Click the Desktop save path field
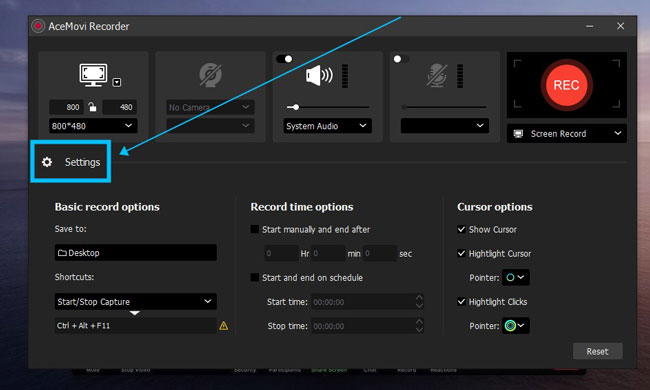Screen dimensions: 650x390 coord(136,253)
